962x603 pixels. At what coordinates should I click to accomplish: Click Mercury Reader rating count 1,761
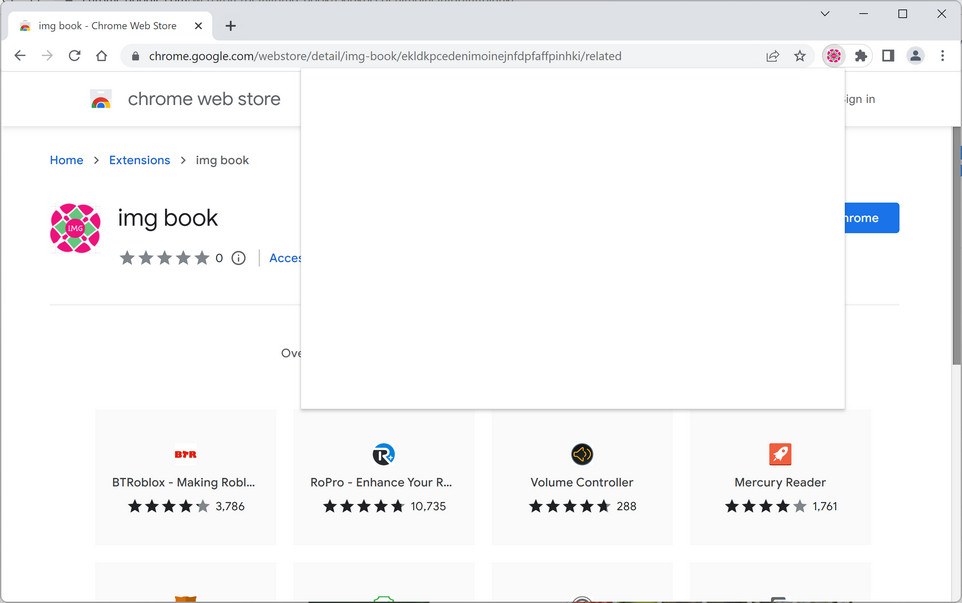tap(825, 506)
